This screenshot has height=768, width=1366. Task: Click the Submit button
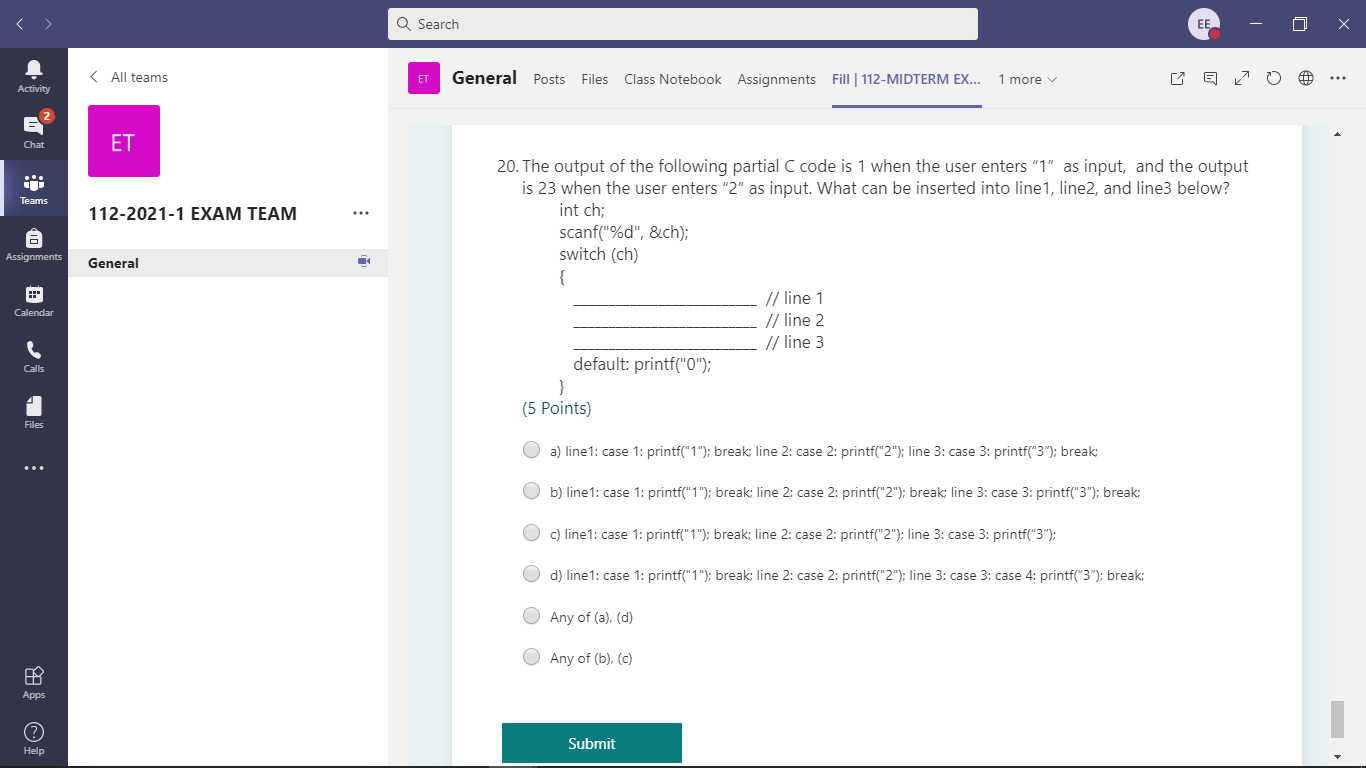[x=591, y=743]
